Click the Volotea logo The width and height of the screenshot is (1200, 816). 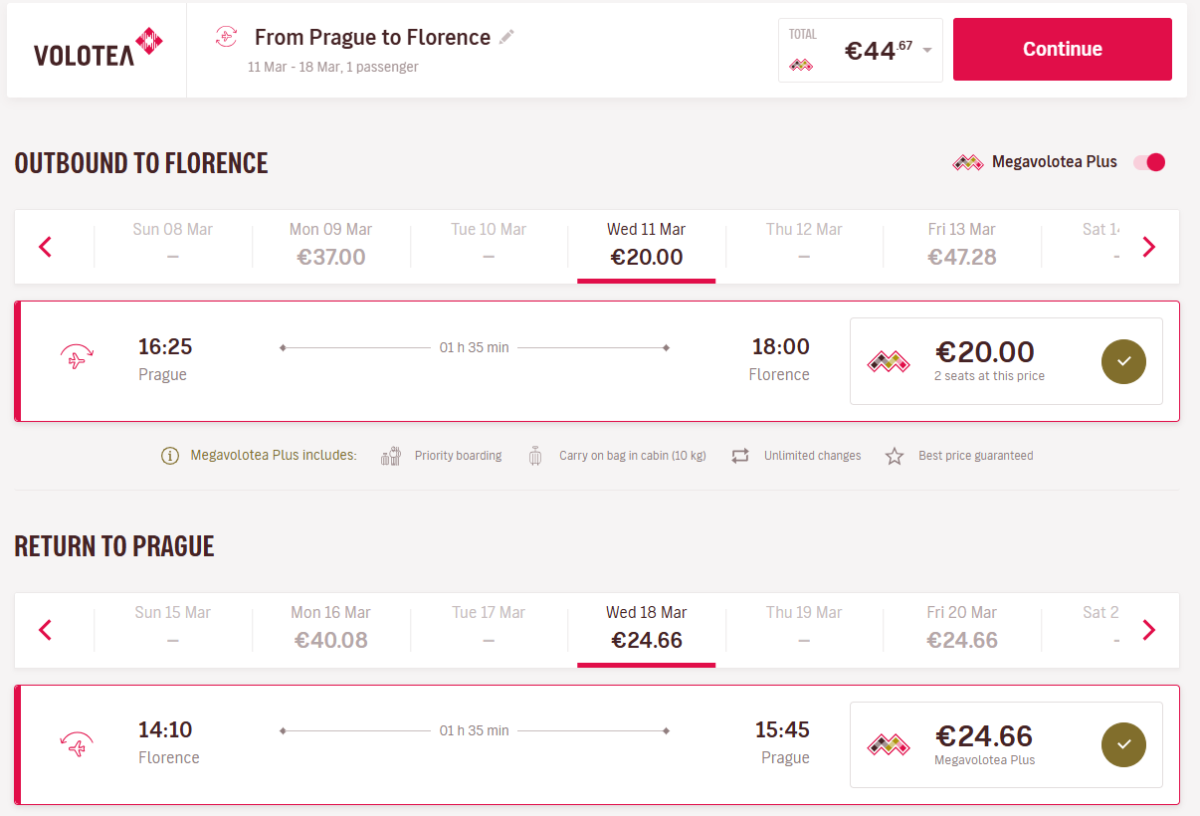click(x=97, y=48)
